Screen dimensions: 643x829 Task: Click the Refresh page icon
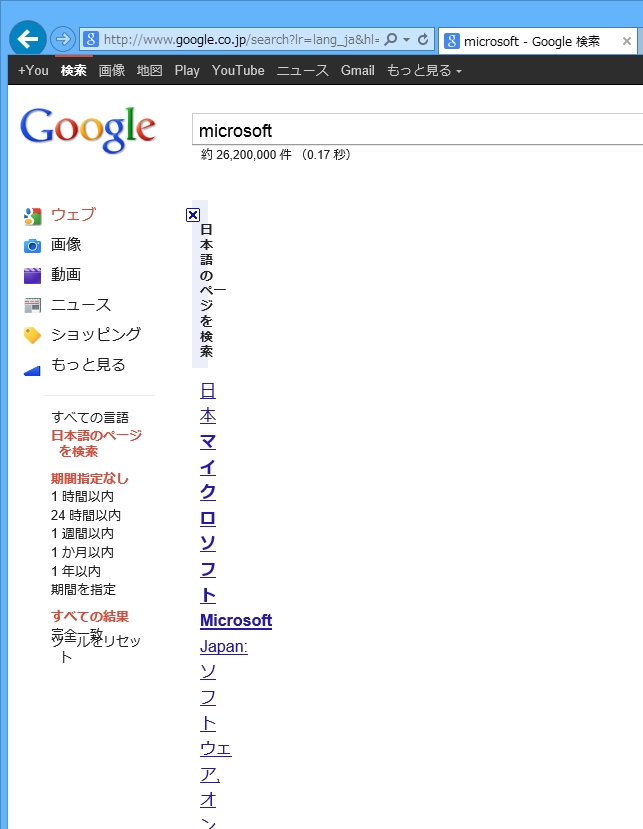pos(422,39)
